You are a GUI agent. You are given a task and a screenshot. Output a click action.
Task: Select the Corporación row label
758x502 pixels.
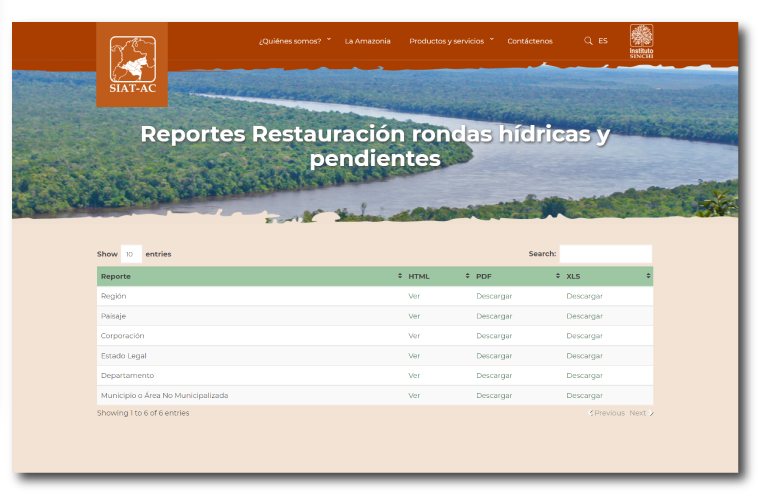coord(122,336)
